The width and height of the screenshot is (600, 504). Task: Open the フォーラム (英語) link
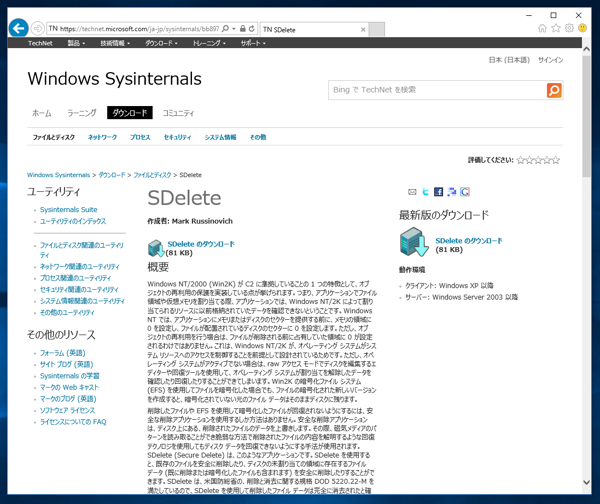click(x=63, y=353)
